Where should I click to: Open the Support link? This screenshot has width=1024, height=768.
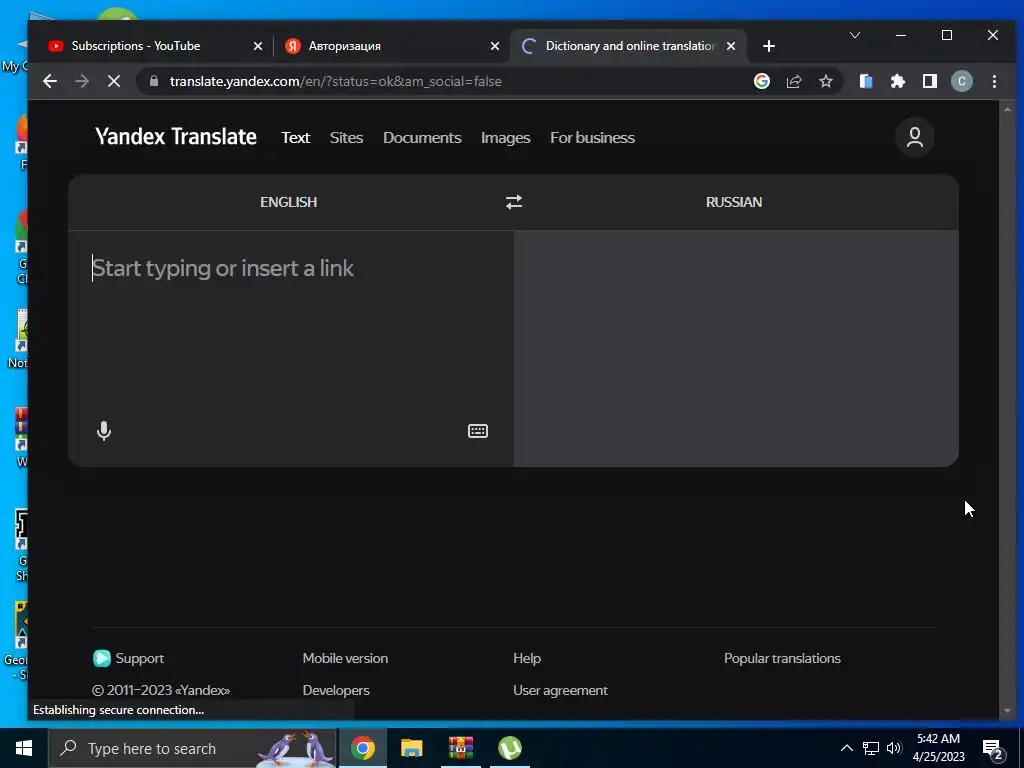point(129,658)
